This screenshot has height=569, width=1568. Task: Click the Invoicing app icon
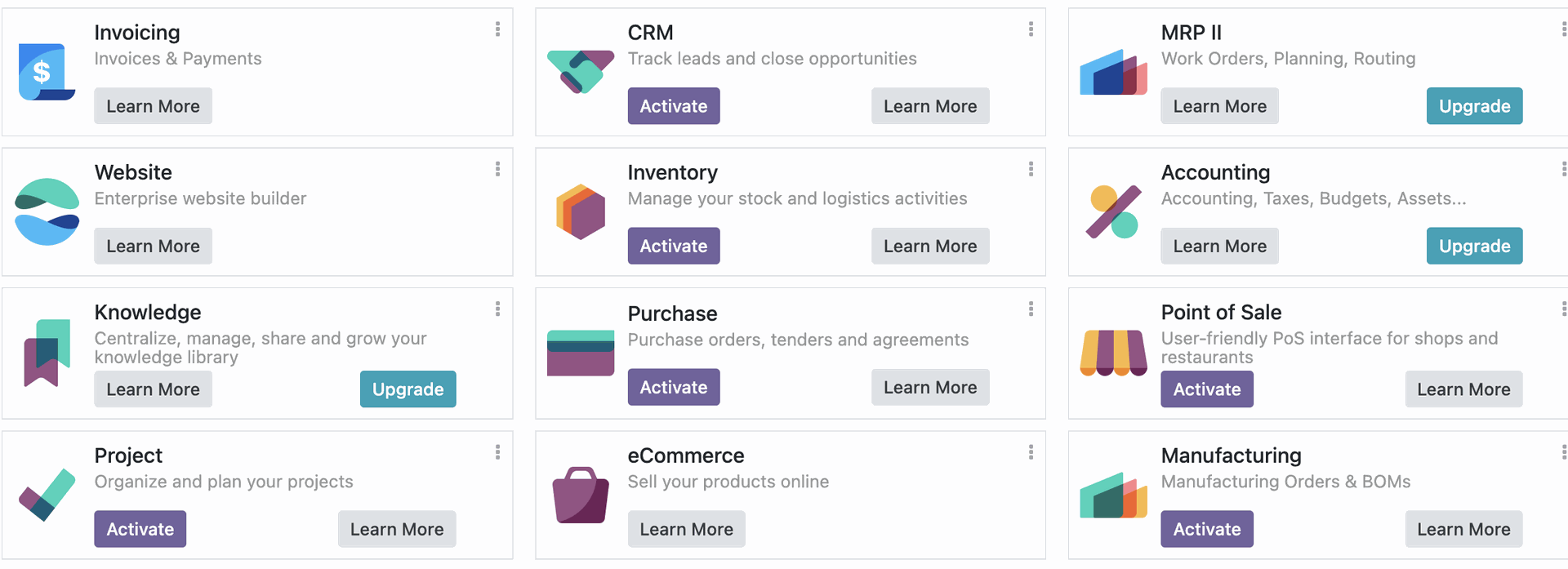click(47, 72)
